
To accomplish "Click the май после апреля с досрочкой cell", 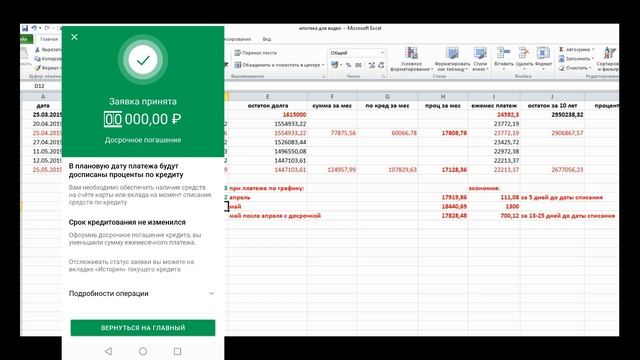I will coord(275,216).
